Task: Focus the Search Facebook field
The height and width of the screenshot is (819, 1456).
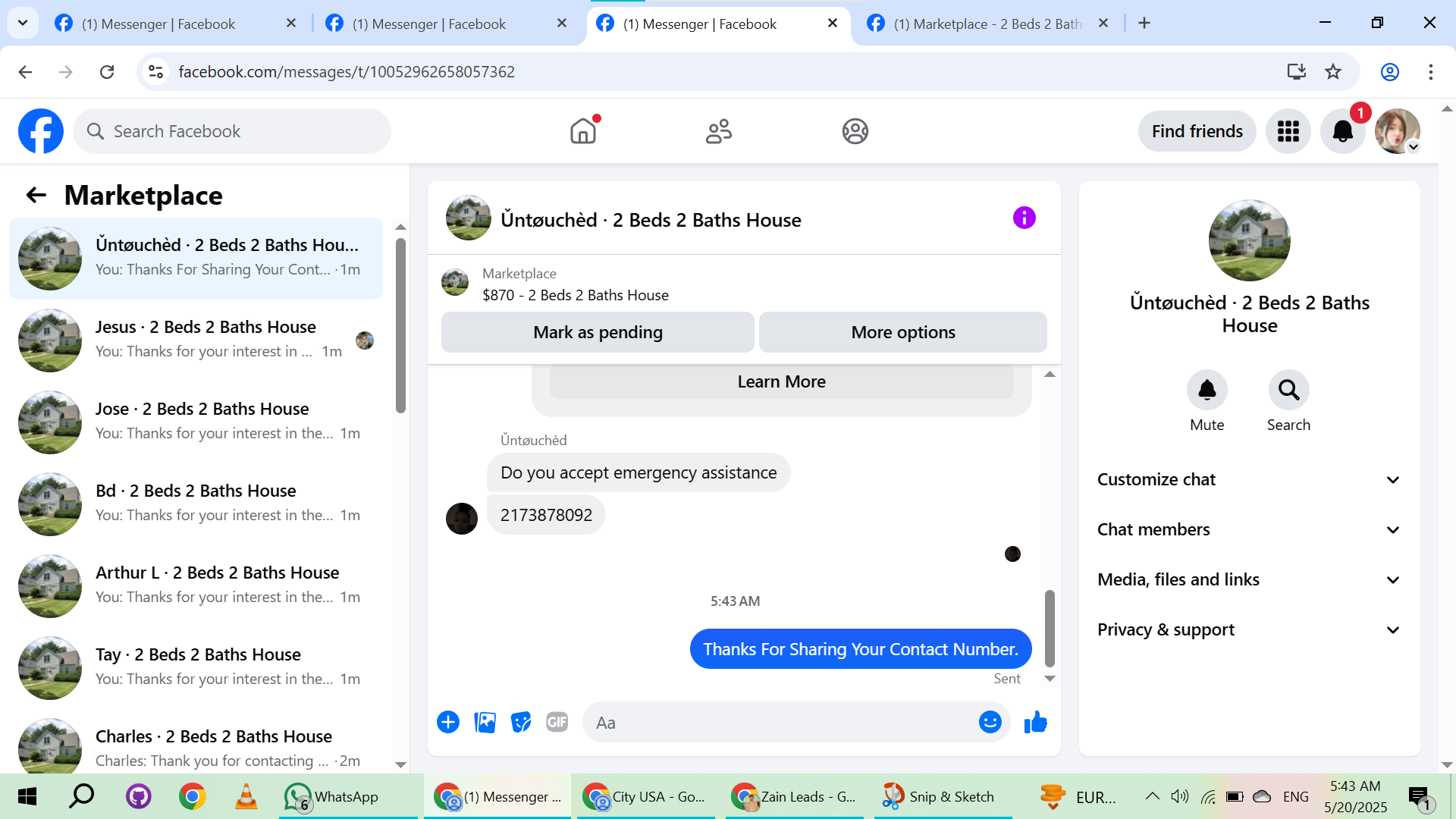Action: pos(232,131)
